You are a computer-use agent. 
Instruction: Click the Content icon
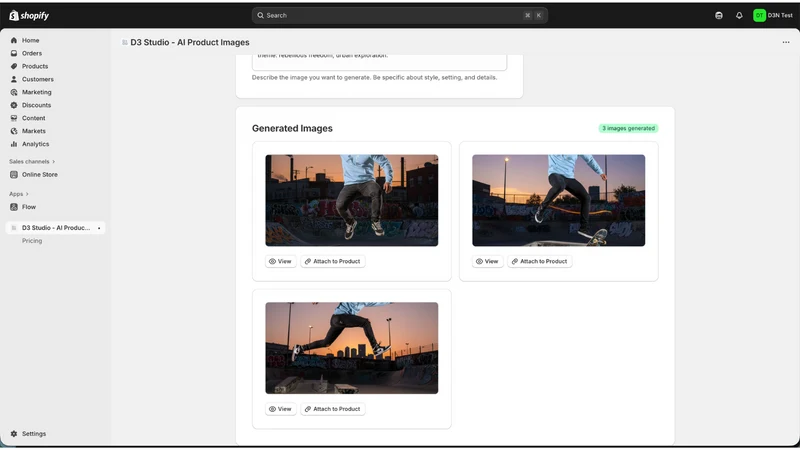14,118
